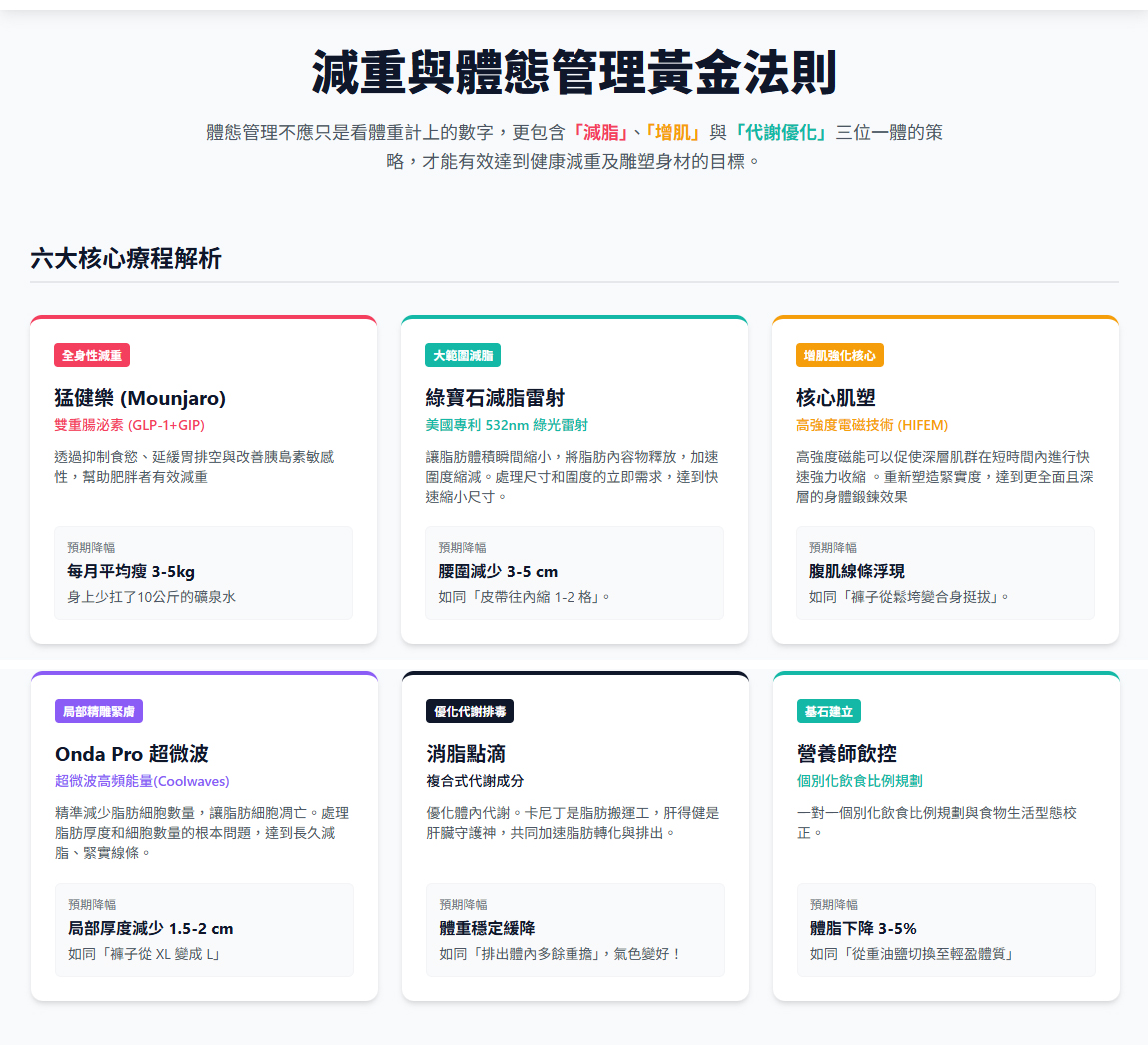Select the 核心肌塑 card heading

pos(835,398)
